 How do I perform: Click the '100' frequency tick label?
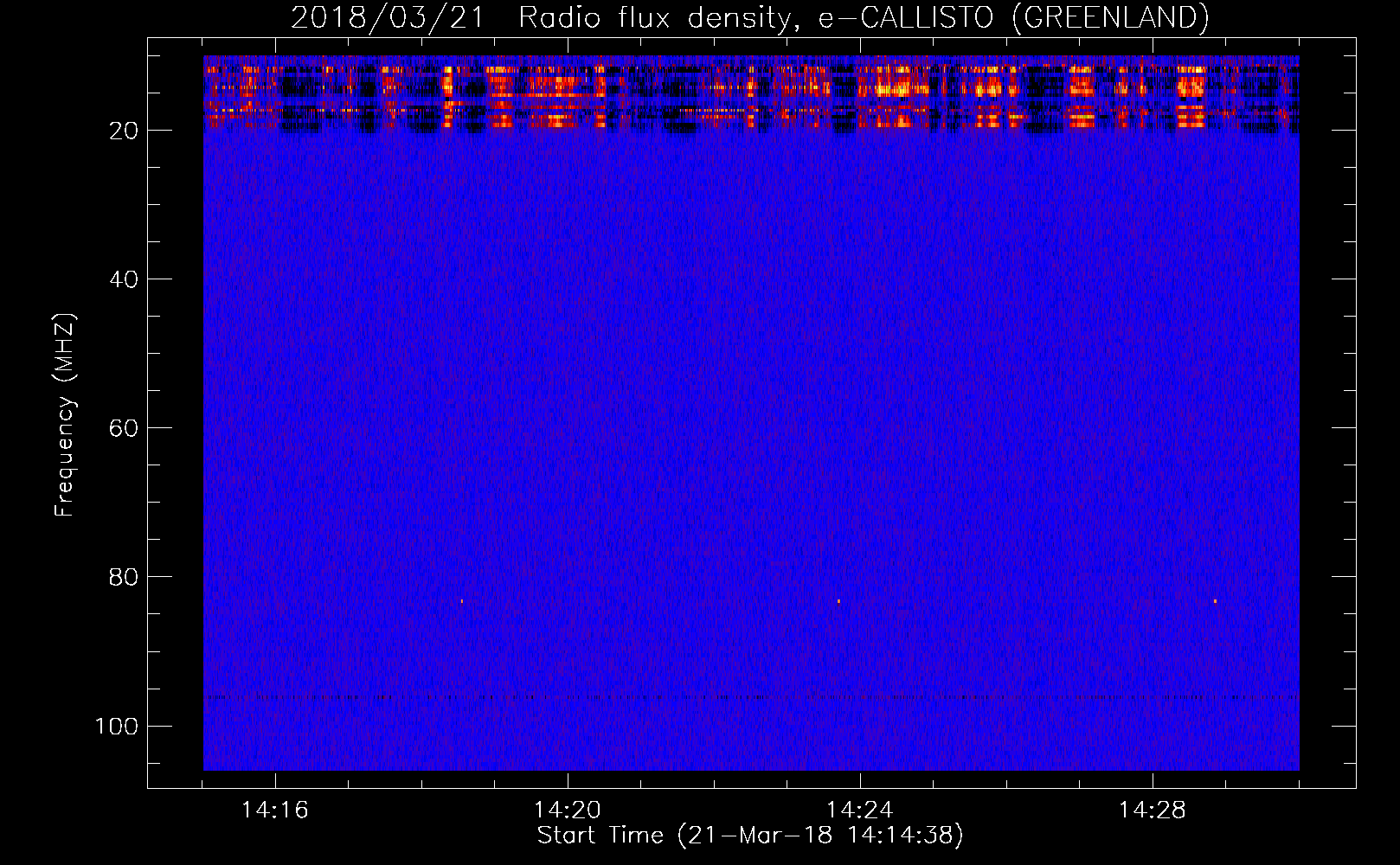[x=117, y=726]
